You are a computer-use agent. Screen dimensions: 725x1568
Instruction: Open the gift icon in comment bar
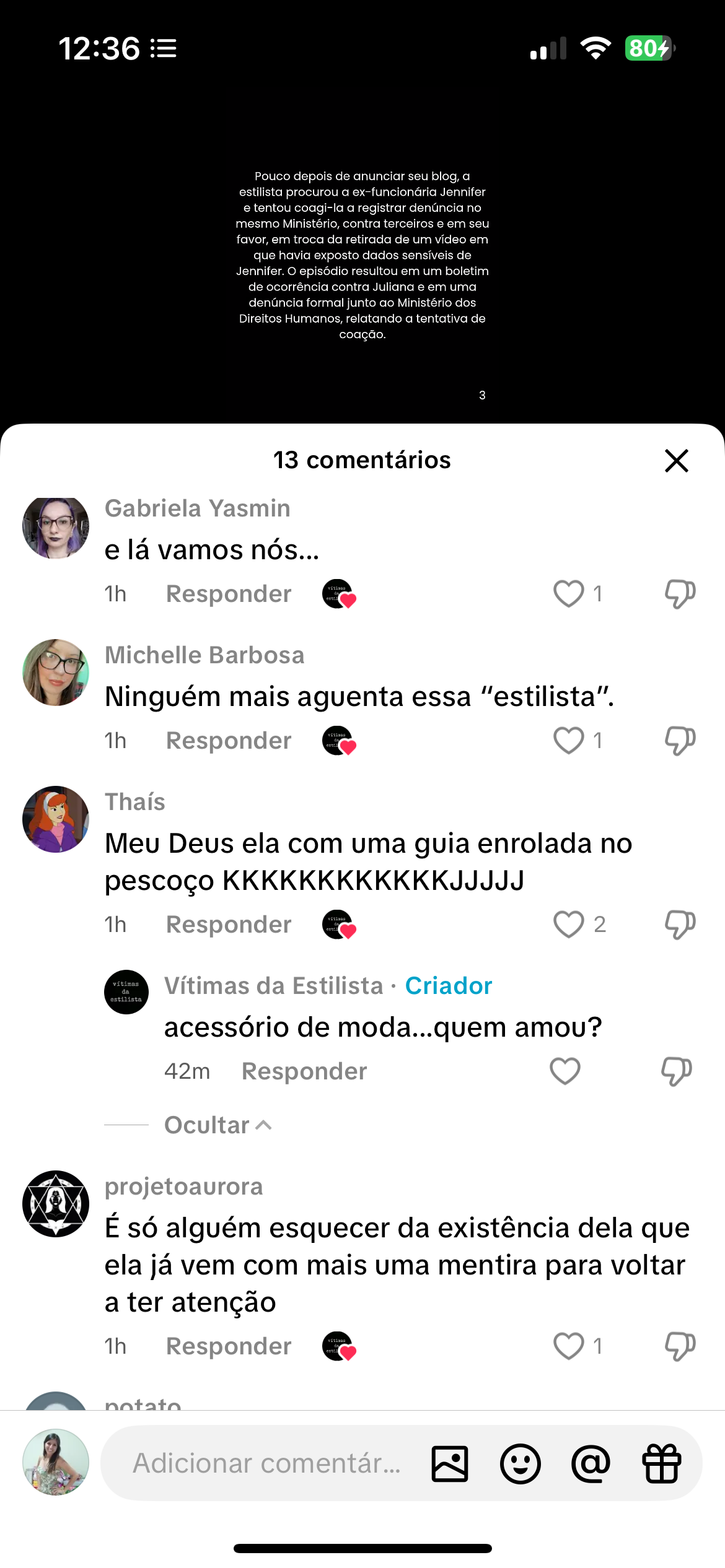661,1463
